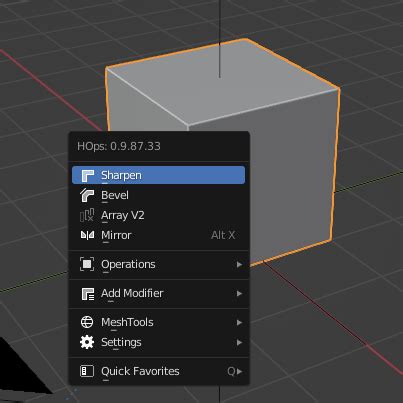This screenshot has height=403, width=403.
Task: Choose the Bevel menu label
Action: click(115, 195)
